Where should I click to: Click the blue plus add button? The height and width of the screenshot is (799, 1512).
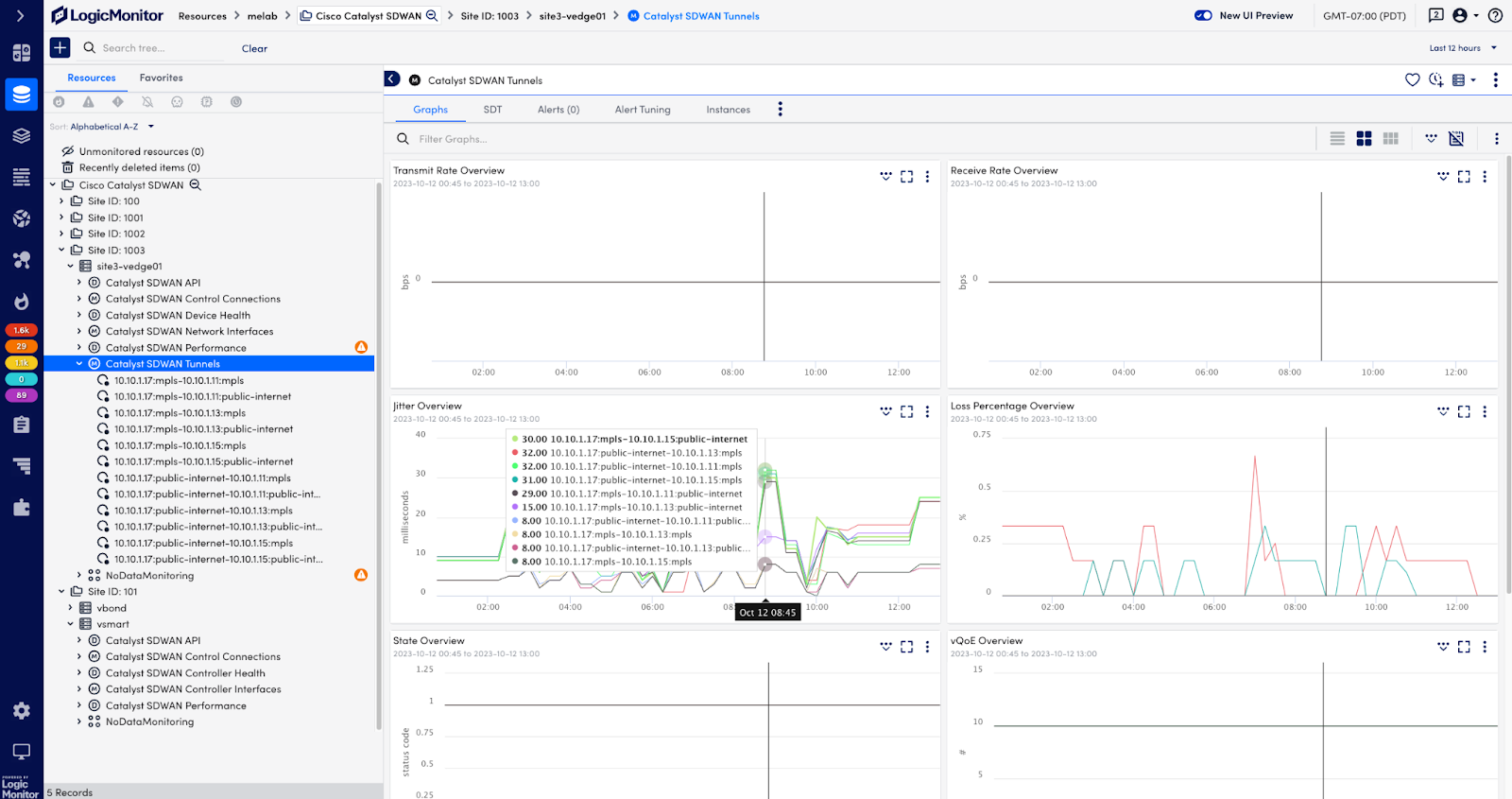point(60,47)
